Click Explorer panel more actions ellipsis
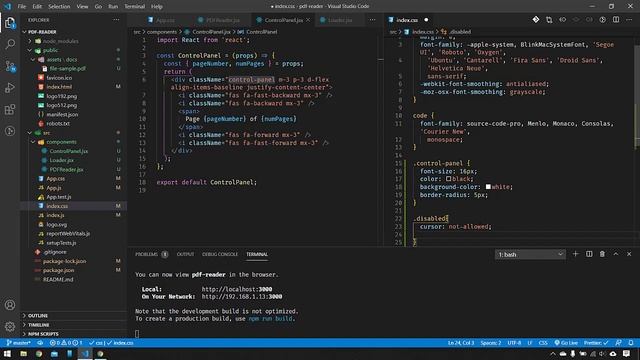 coord(116,20)
